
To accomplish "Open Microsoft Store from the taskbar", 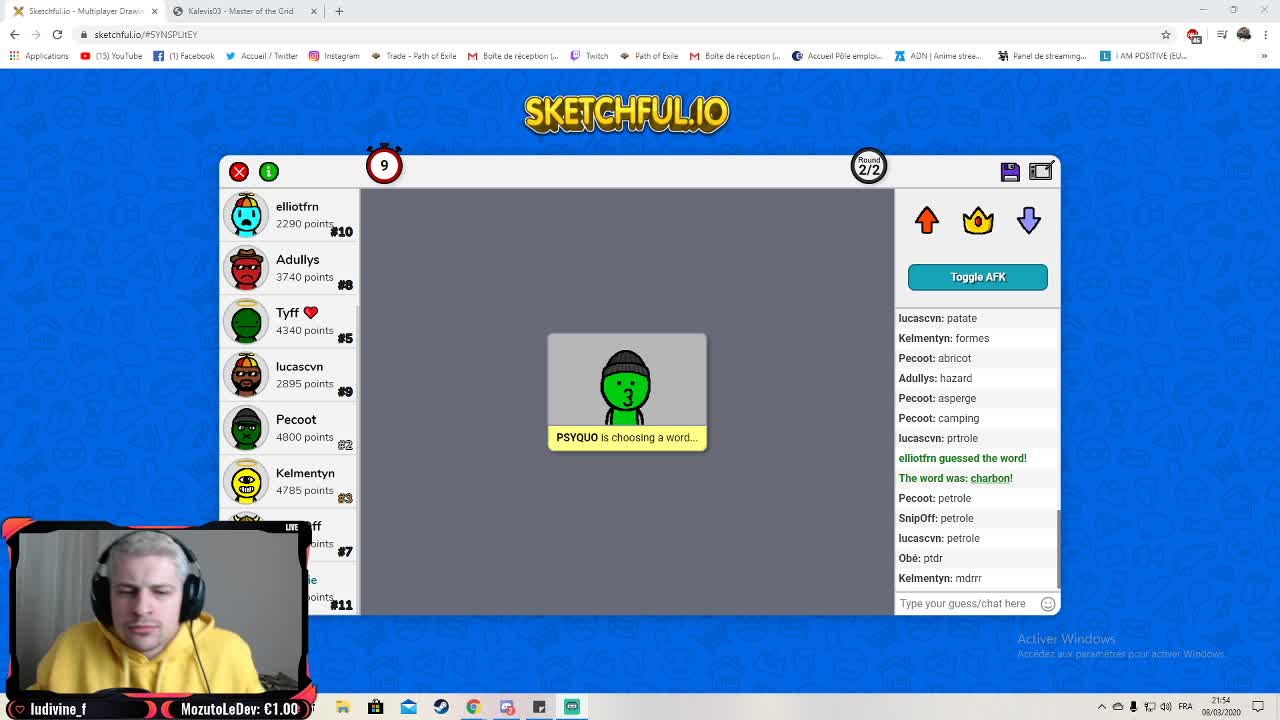I will tap(376, 707).
